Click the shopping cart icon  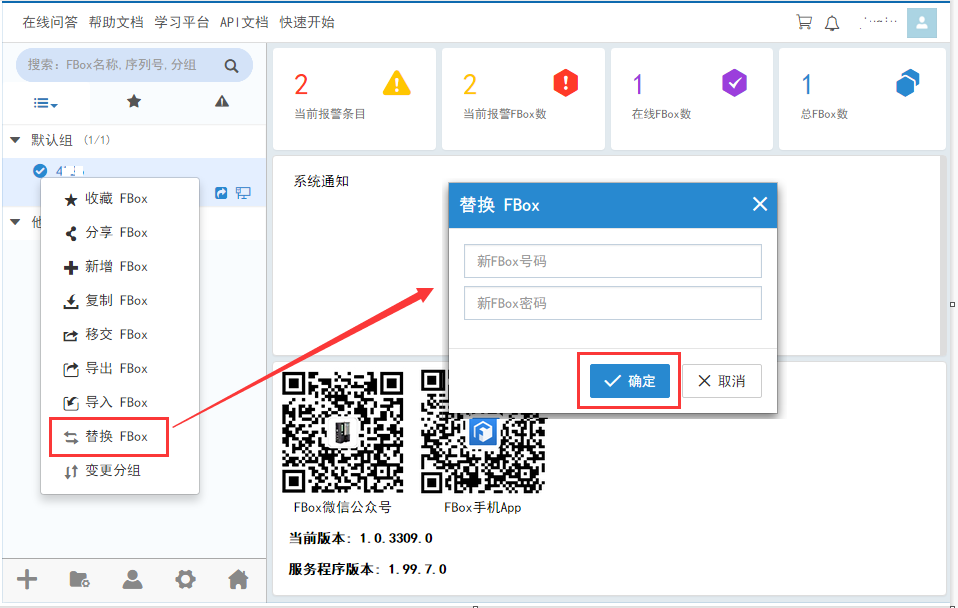point(803,23)
